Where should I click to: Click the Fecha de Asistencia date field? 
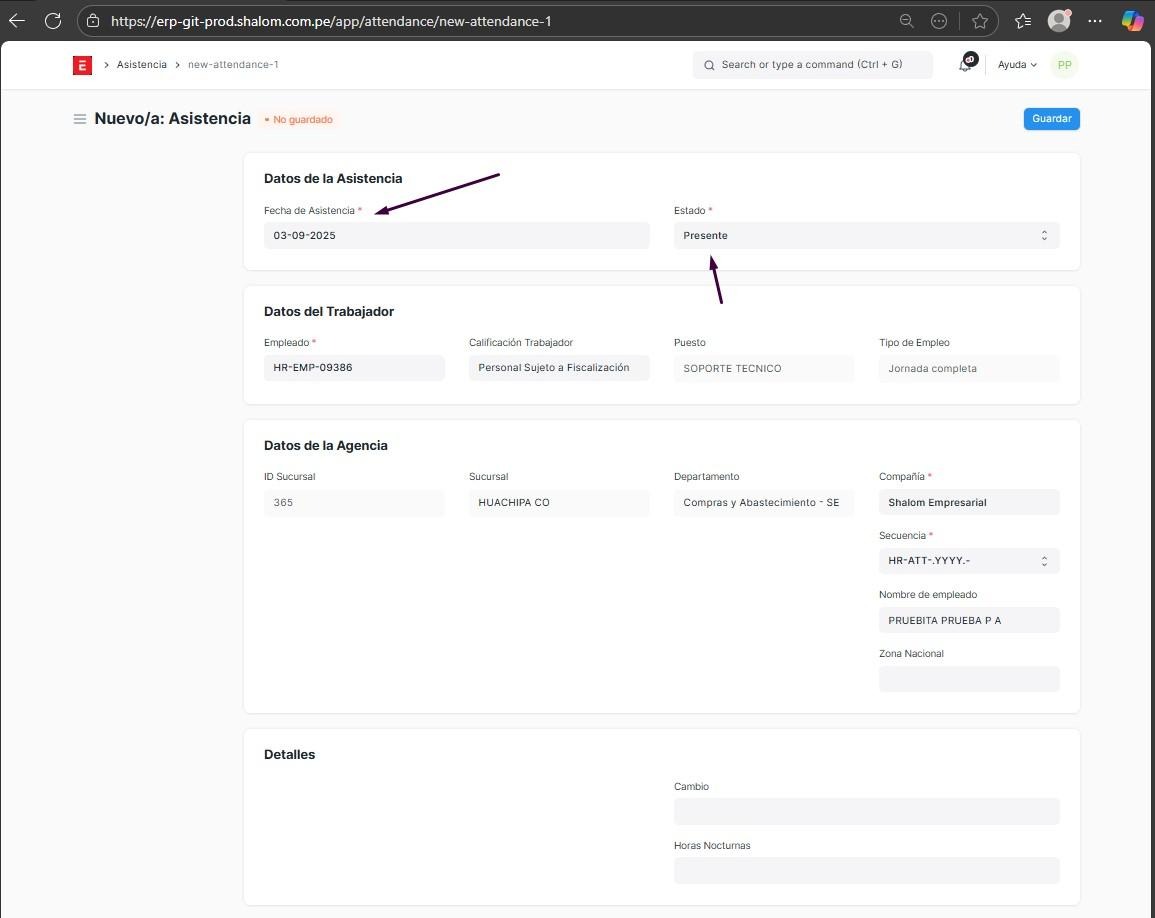(456, 236)
